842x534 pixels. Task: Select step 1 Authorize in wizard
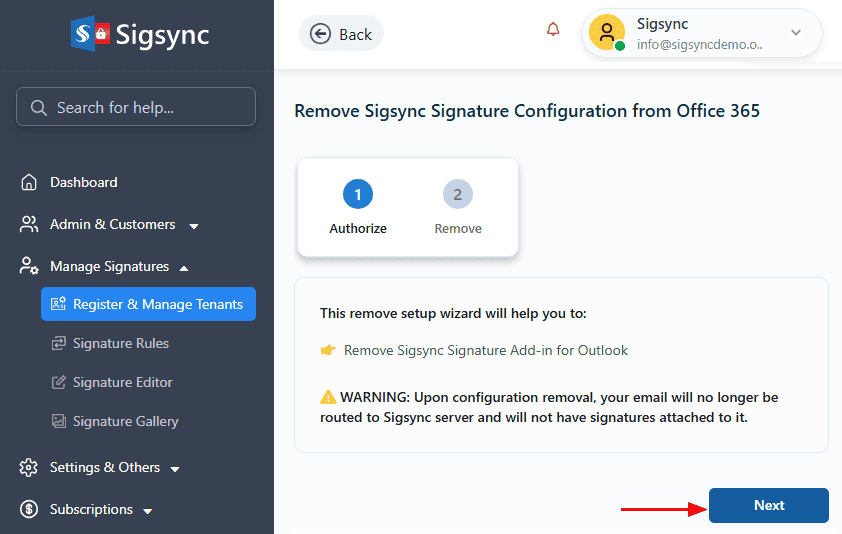pos(358,194)
